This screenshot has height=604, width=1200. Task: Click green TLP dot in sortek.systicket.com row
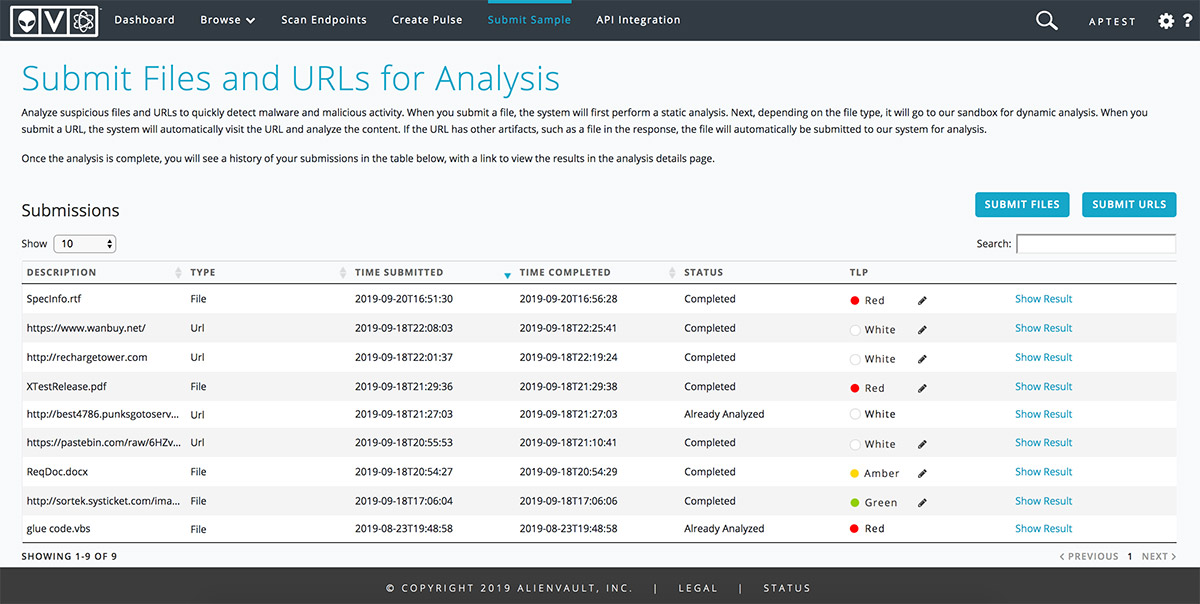855,502
